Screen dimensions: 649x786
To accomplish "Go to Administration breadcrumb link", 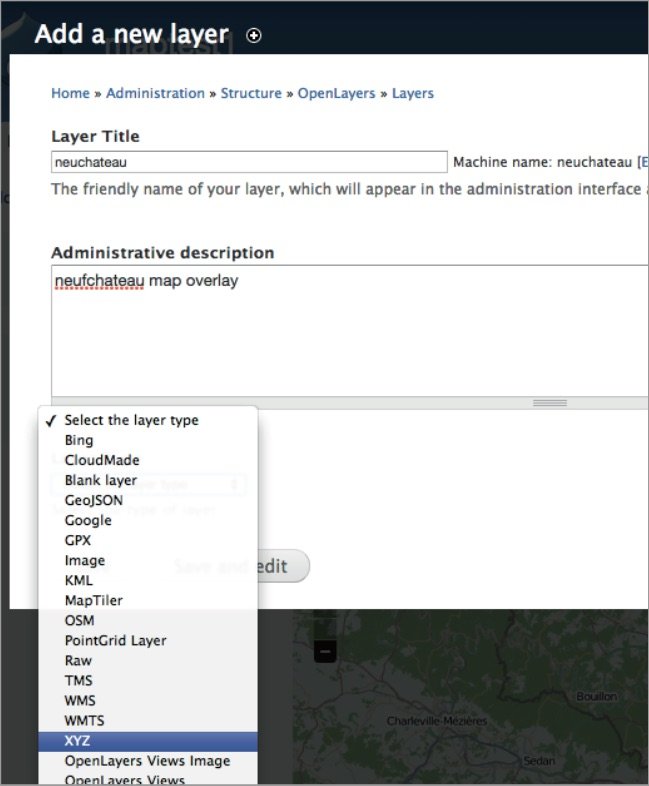I will click(156, 93).
